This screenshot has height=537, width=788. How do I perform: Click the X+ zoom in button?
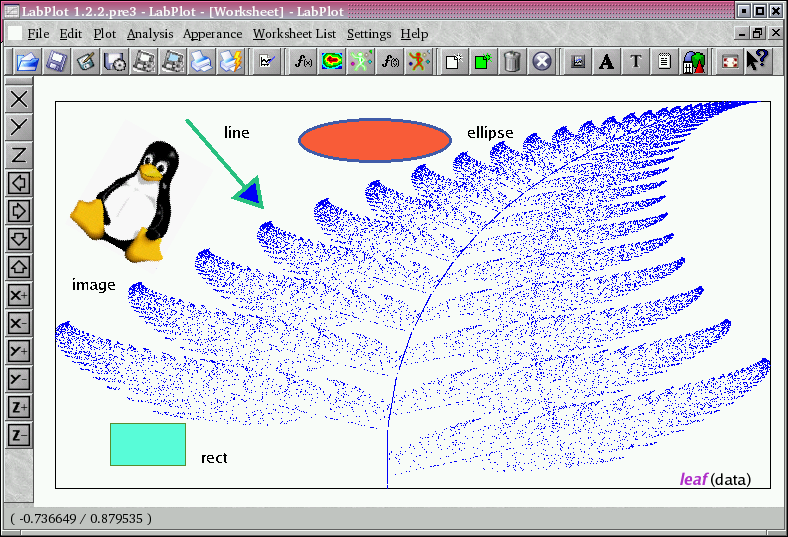[x=19, y=296]
